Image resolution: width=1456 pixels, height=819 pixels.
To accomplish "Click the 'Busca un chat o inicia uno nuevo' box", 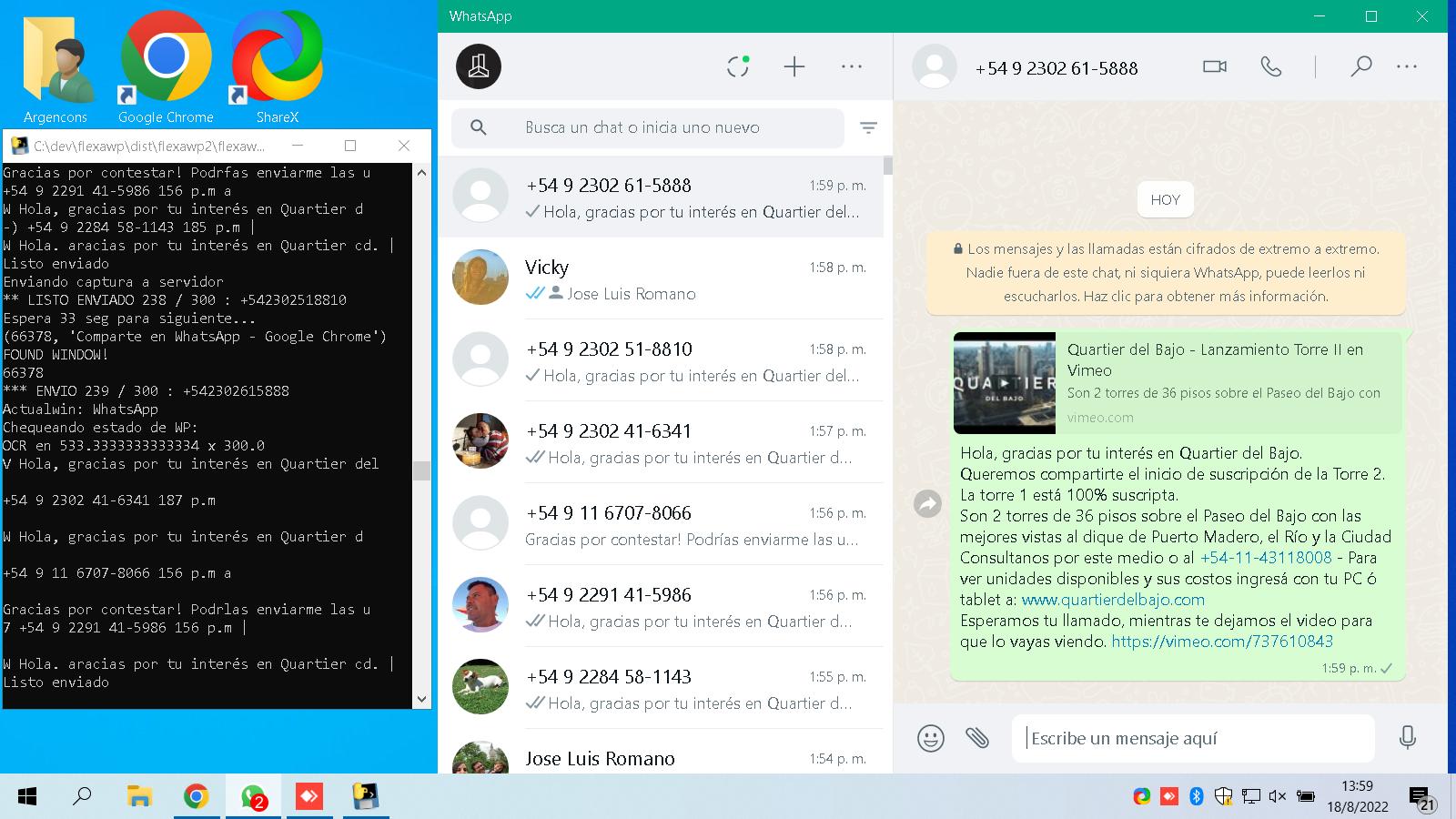I will [x=648, y=127].
